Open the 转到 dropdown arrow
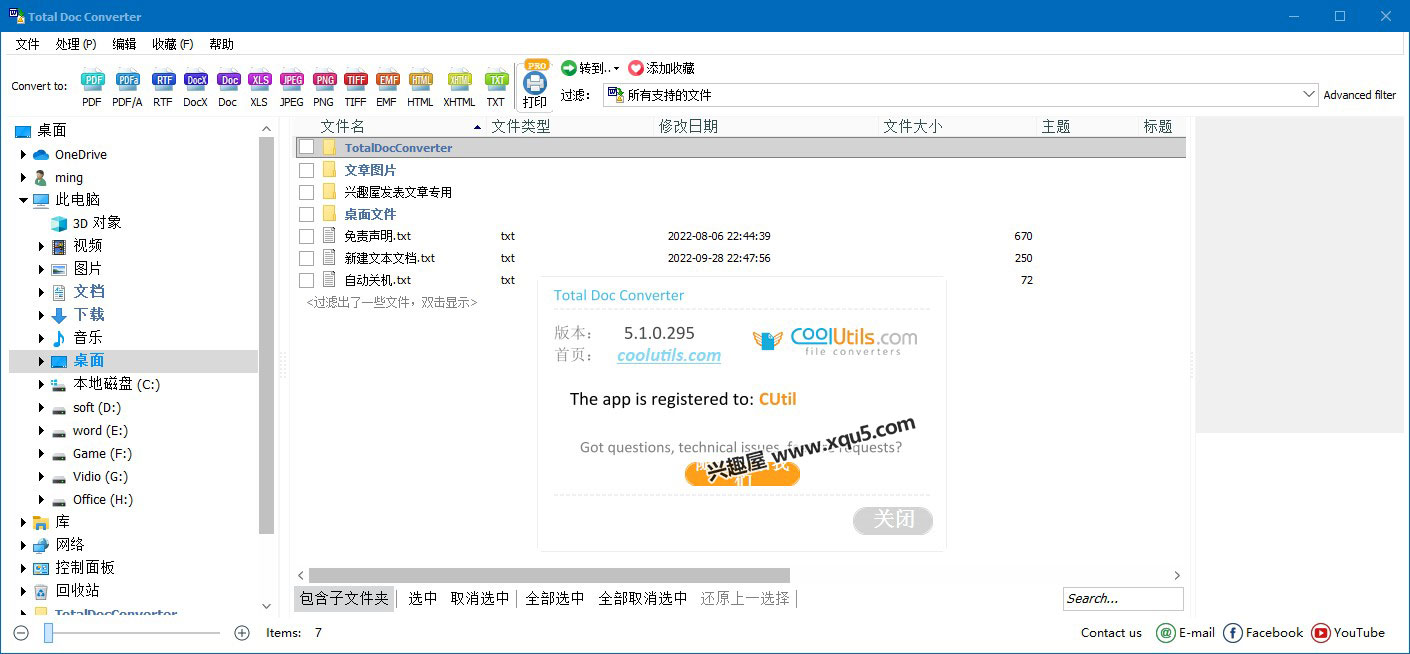The image size is (1410, 654). tap(616, 69)
